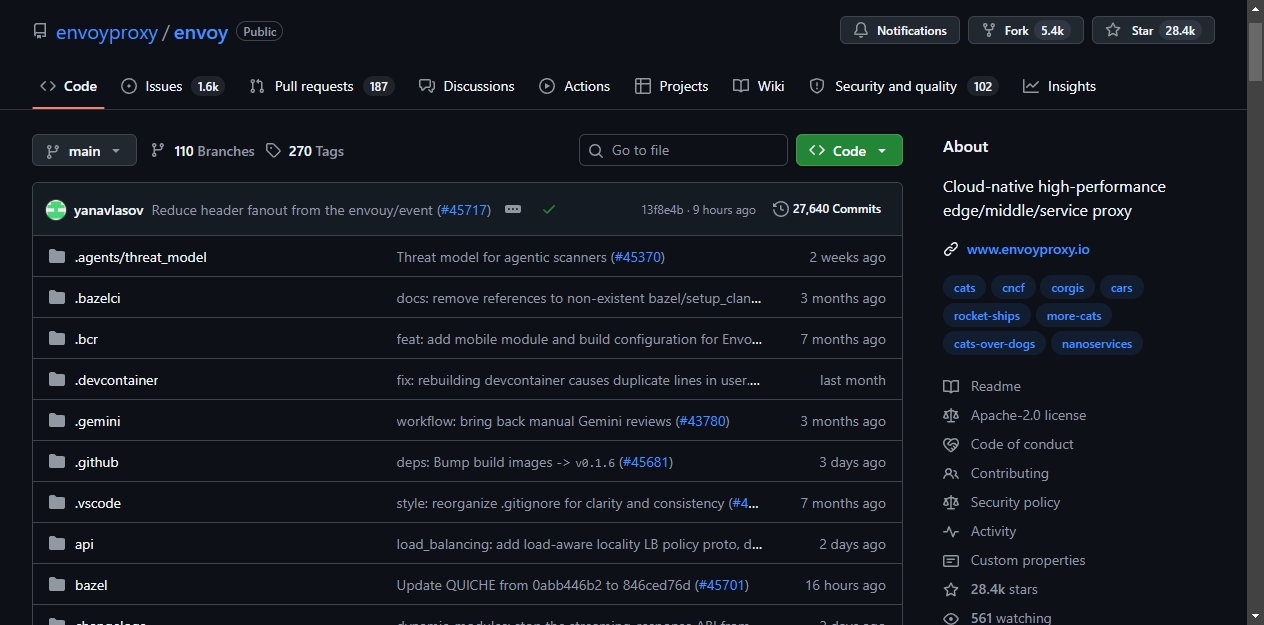1264x625 pixels.
Task: Click the folder icon beside .gemini
Action: point(56,421)
